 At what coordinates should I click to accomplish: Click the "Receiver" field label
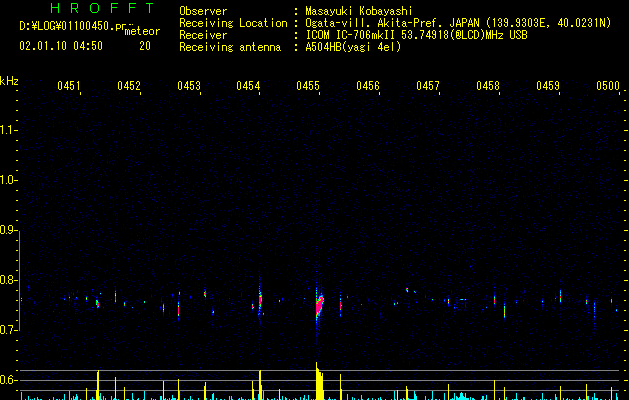click(x=203, y=35)
